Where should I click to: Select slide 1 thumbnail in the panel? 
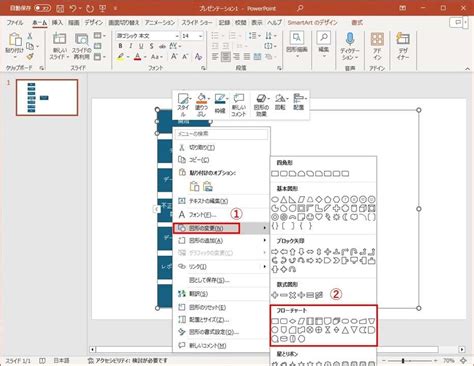[47, 98]
